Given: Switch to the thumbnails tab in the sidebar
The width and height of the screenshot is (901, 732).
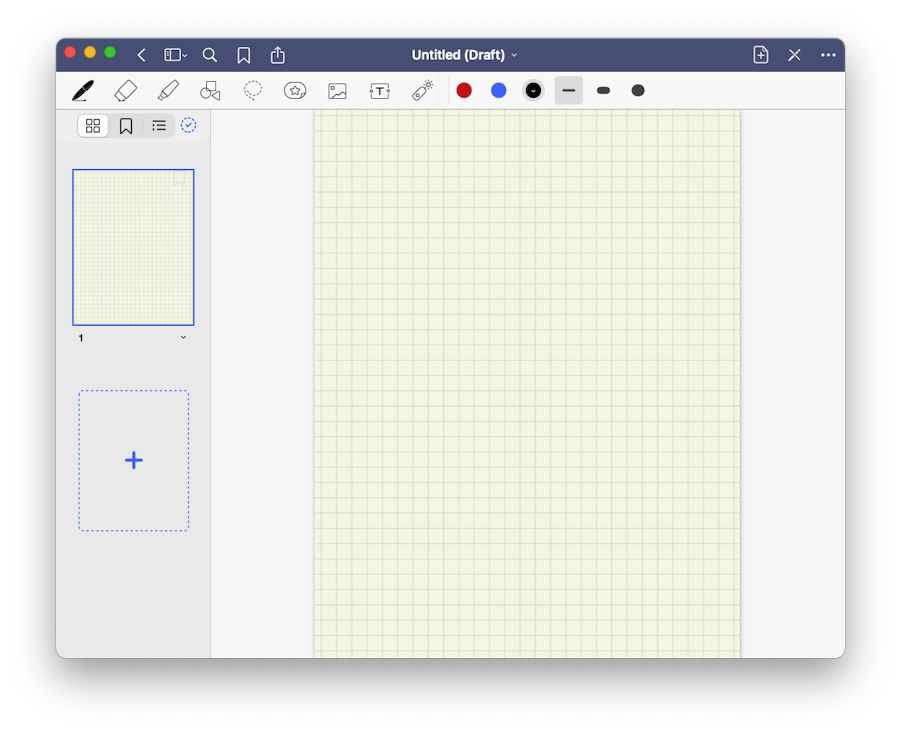Looking at the screenshot, I should pos(93,126).
